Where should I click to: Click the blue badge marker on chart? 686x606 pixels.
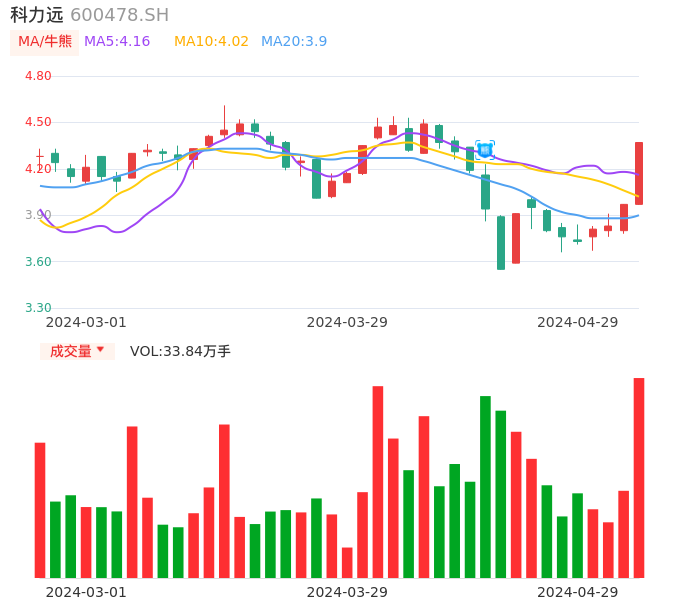click(x=485, y=150)
